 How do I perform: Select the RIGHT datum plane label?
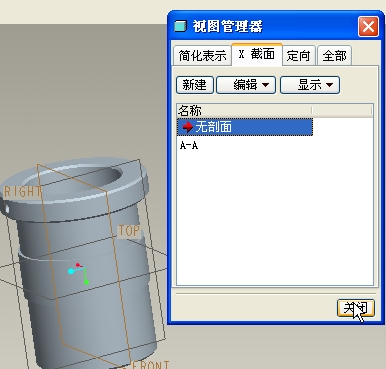(23, 192)
